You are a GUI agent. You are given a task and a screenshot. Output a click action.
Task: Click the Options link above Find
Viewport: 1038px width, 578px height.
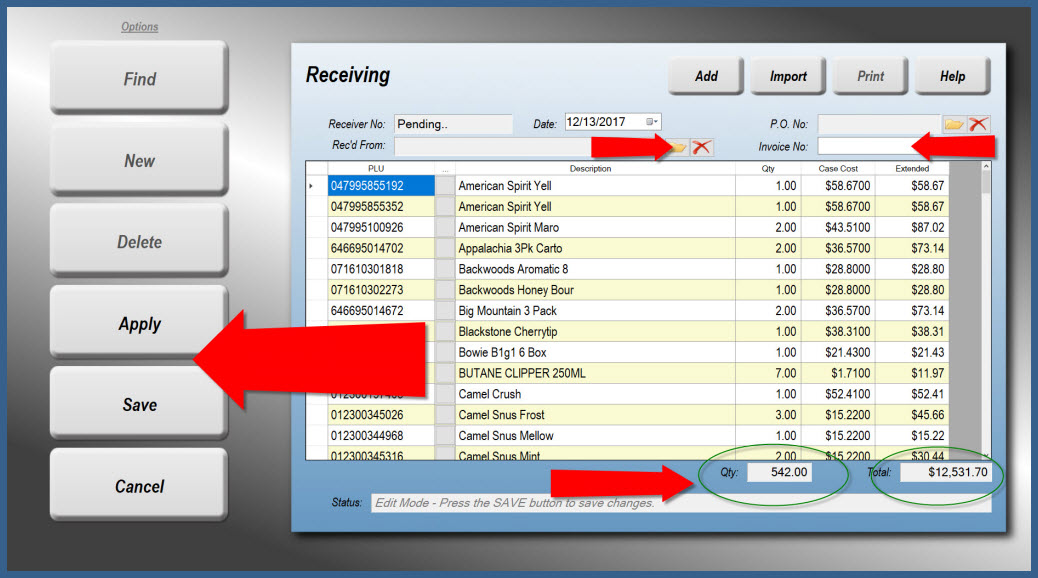[x=140, y=26]
